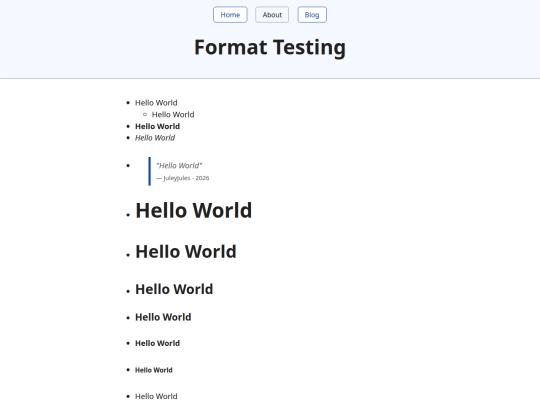Click the bold Hello World list item

(157, 126)
